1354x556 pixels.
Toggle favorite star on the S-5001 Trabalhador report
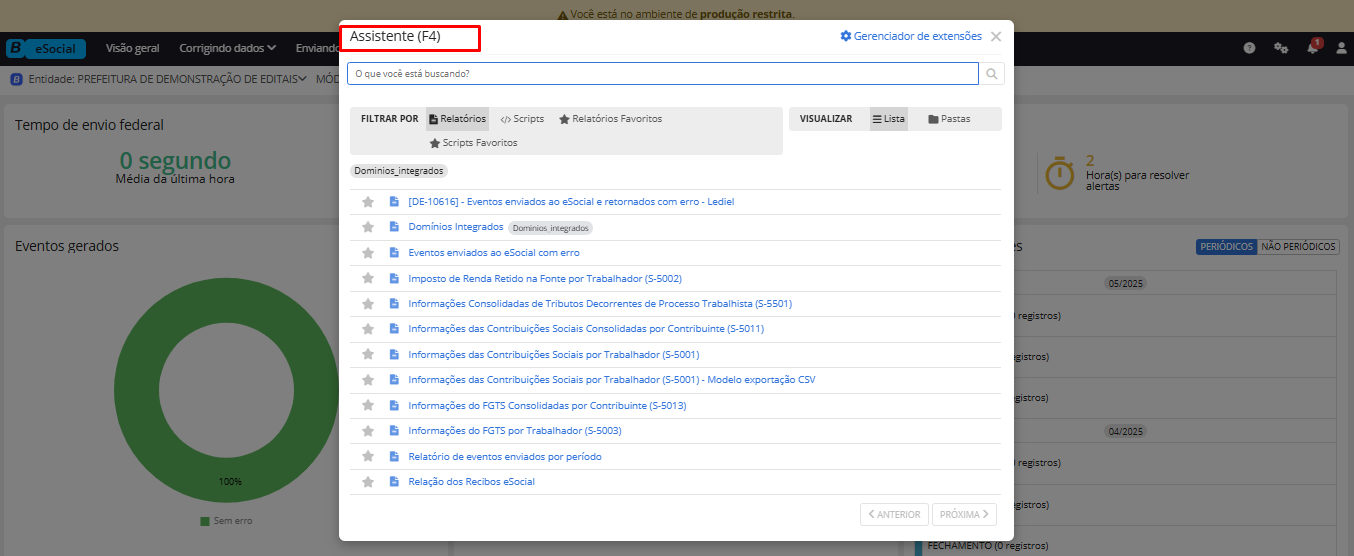(x=368, y=354)
